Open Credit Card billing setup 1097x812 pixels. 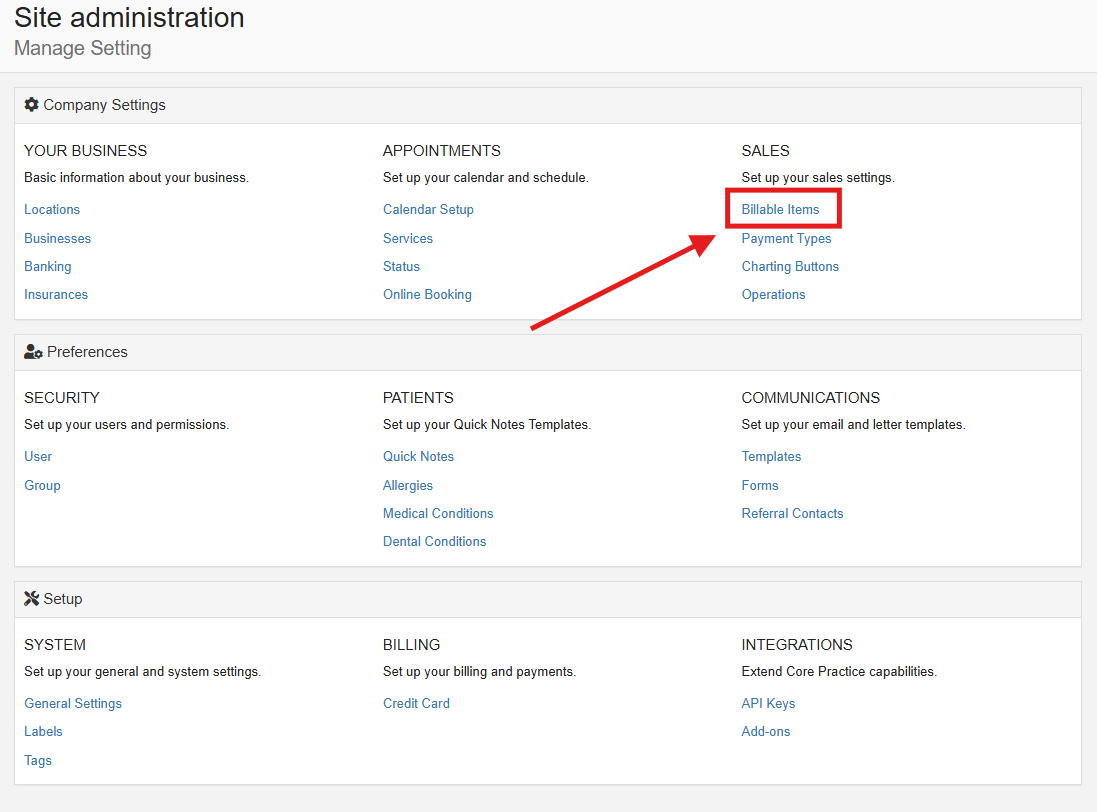pos(416,704)
